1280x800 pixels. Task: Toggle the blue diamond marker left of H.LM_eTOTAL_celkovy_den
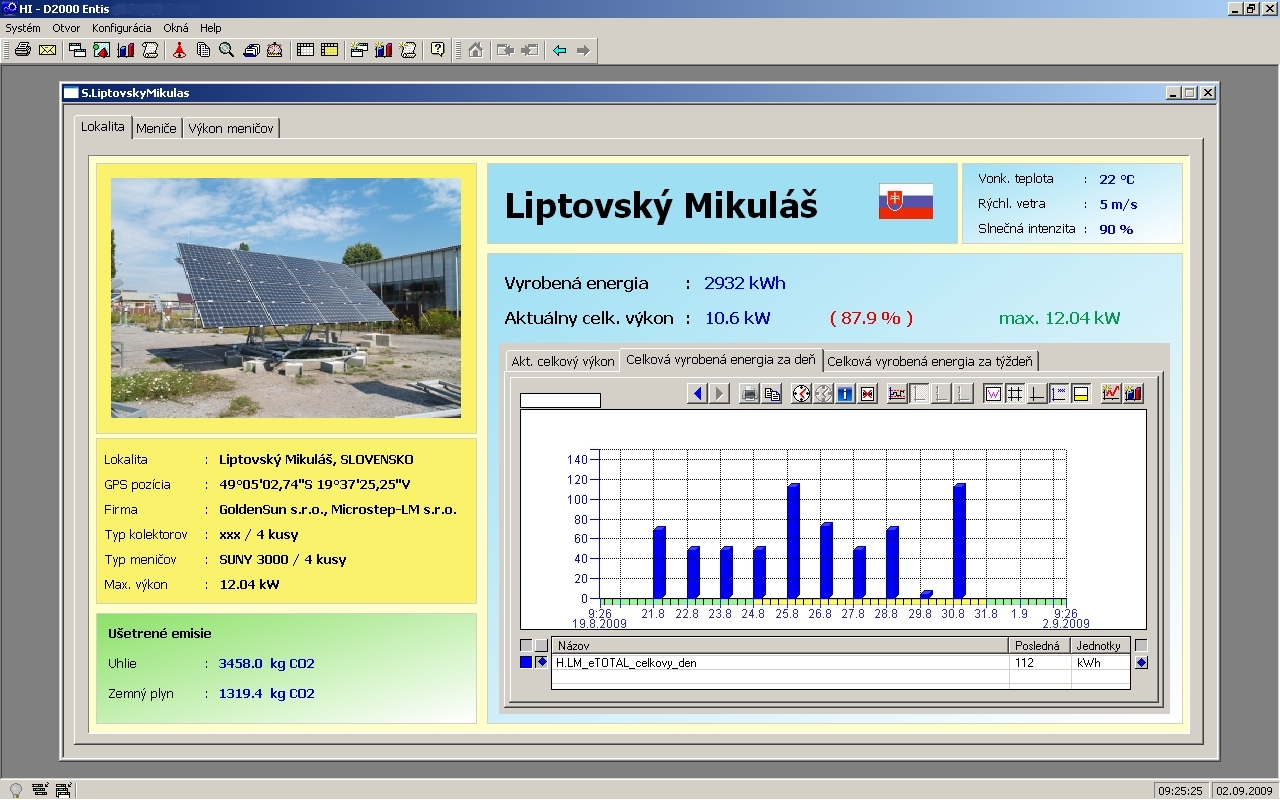tap(542, 662)
